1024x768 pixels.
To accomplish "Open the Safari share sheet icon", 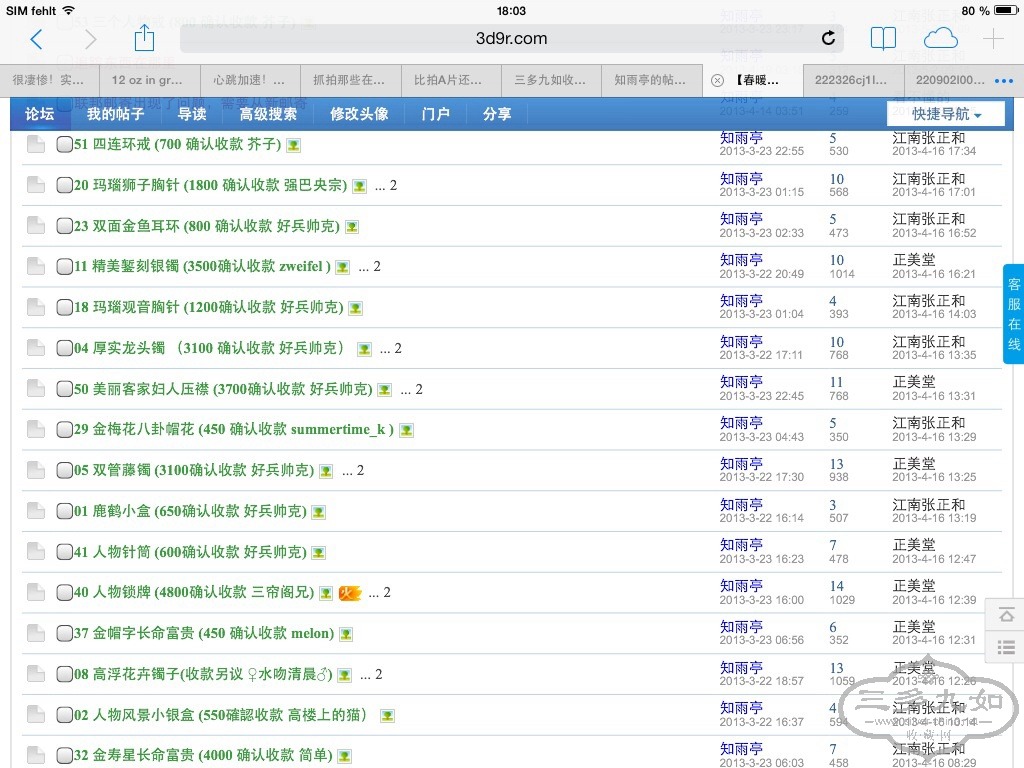I will pos(144,39).
